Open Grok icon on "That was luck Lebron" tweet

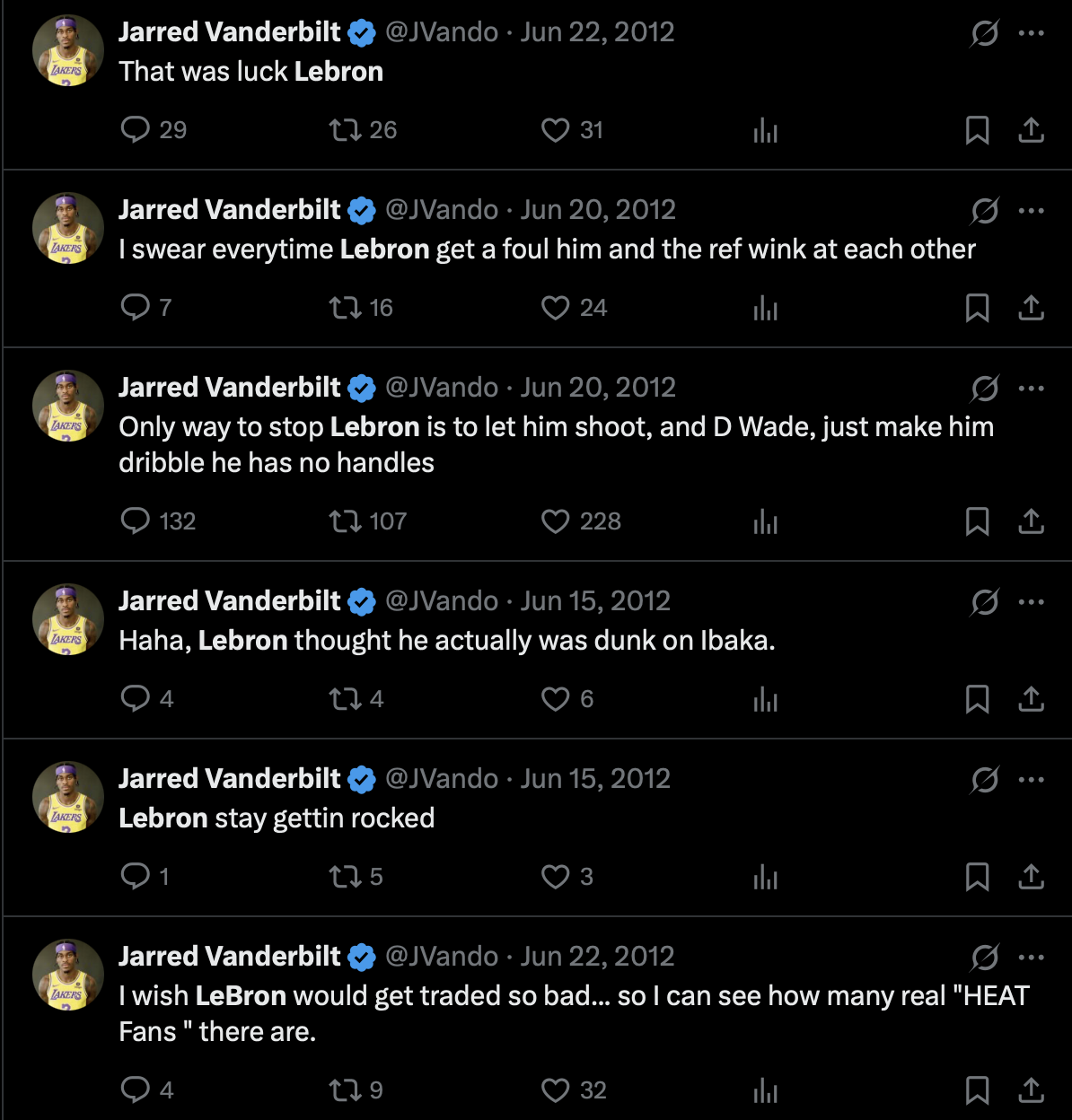[x=985, y=33]
